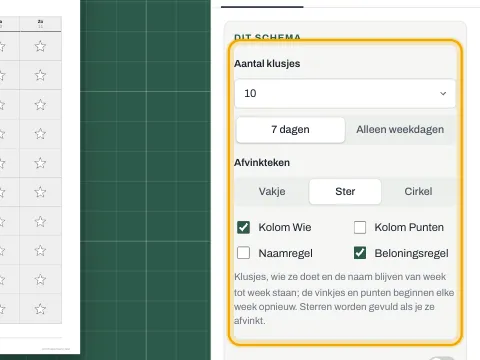Enable the Kolom Punten checkbox
480x360 pixels.
point(360,227)
